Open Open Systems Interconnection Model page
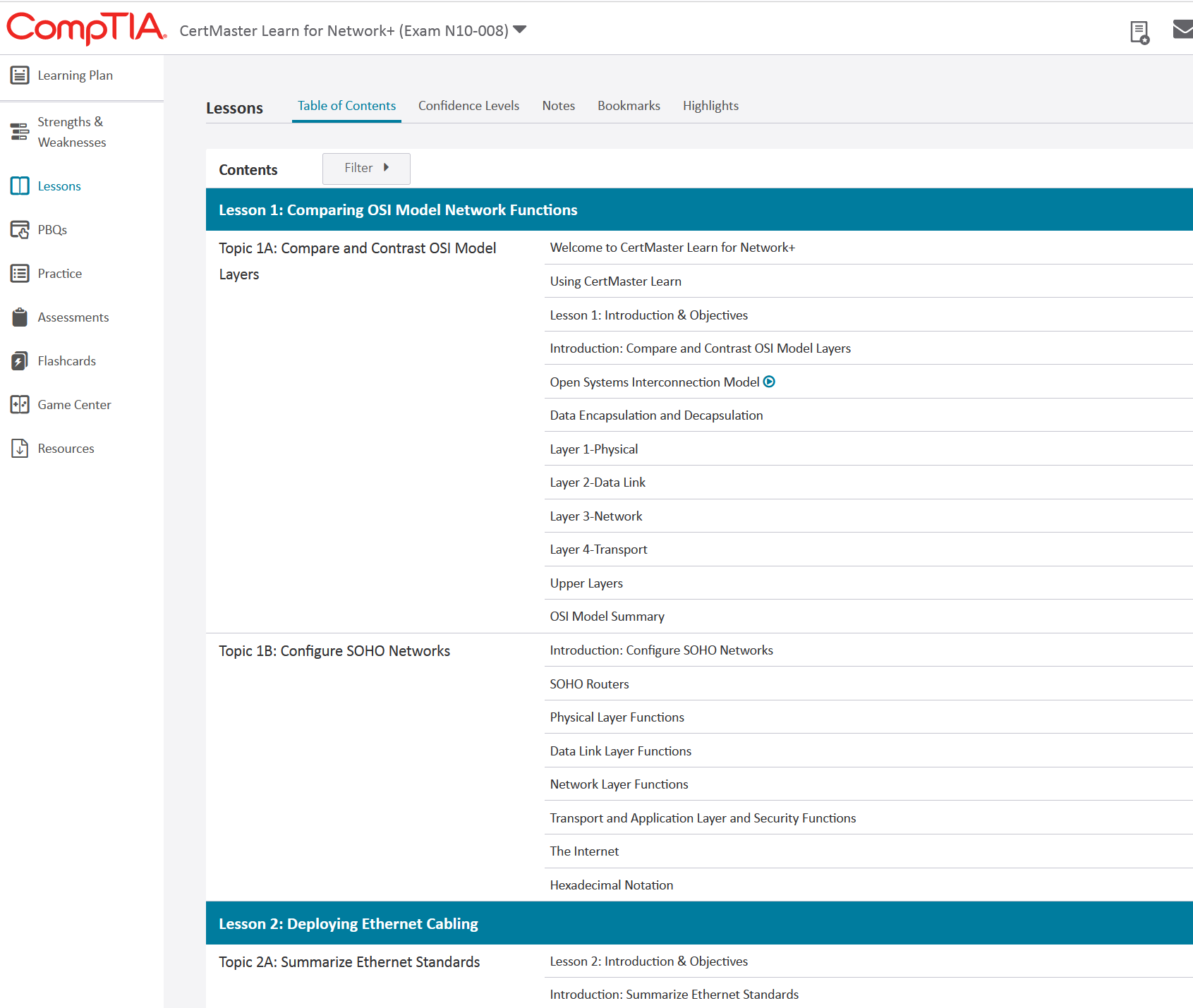This screenshot has width=1193, height=1008. pos(655,382)
